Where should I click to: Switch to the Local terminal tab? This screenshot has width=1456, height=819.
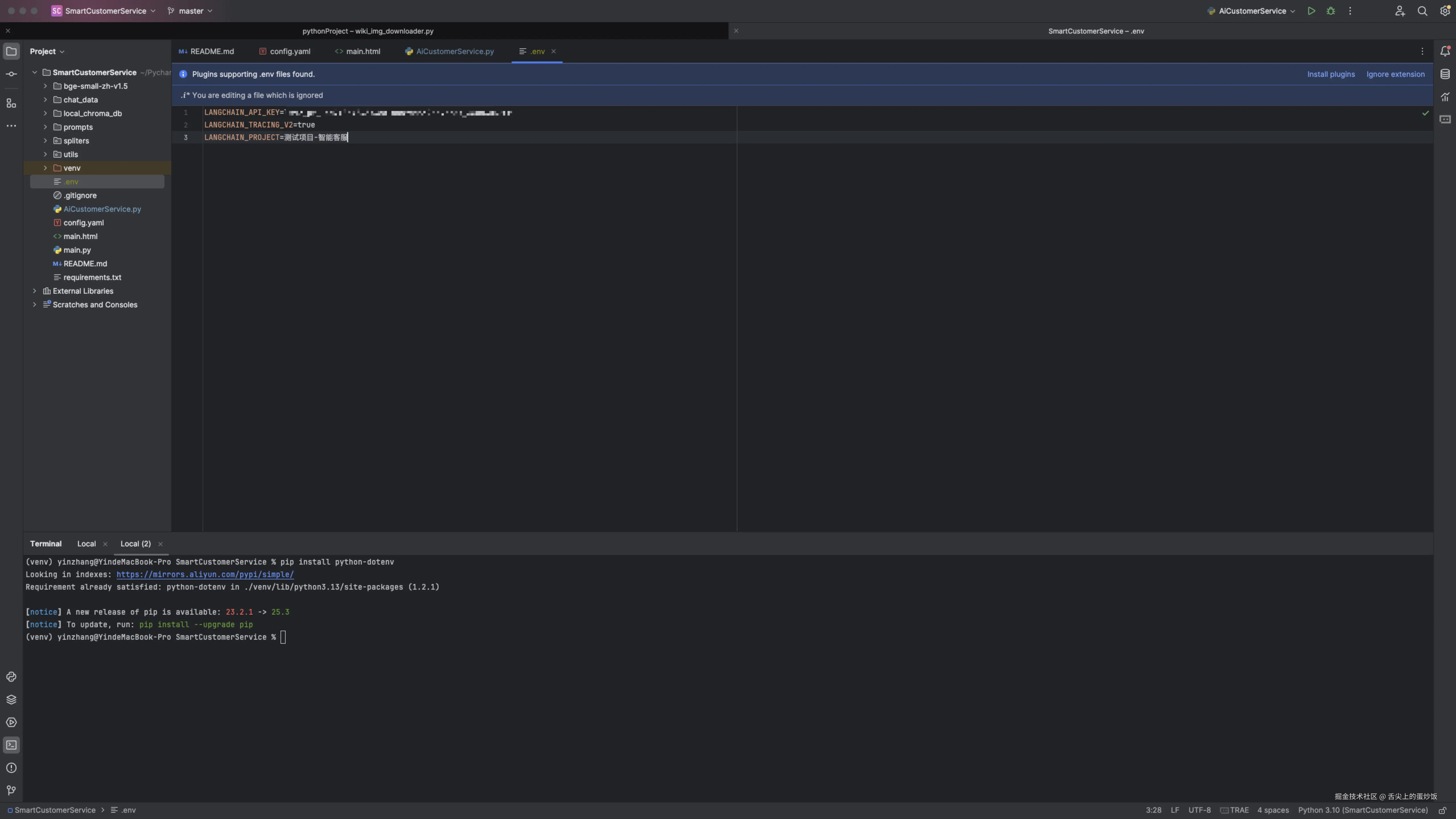(86, 544)
